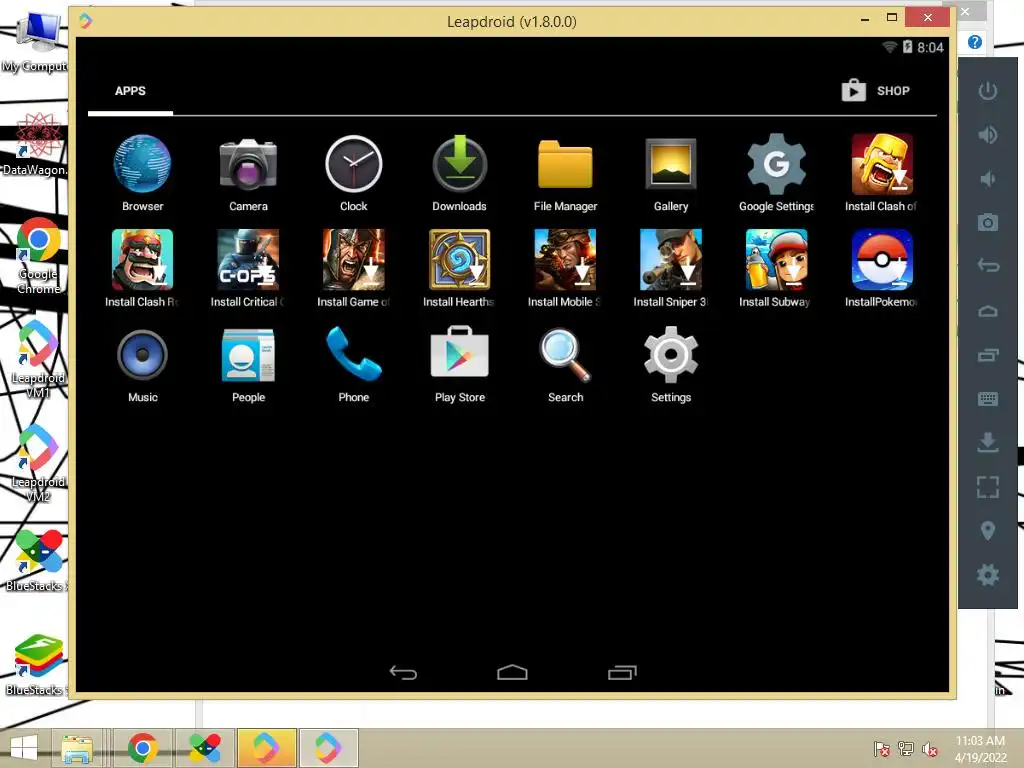Screen dimensions: 1024x768
Task: Launch the Camera app
Action: (248, 164)
